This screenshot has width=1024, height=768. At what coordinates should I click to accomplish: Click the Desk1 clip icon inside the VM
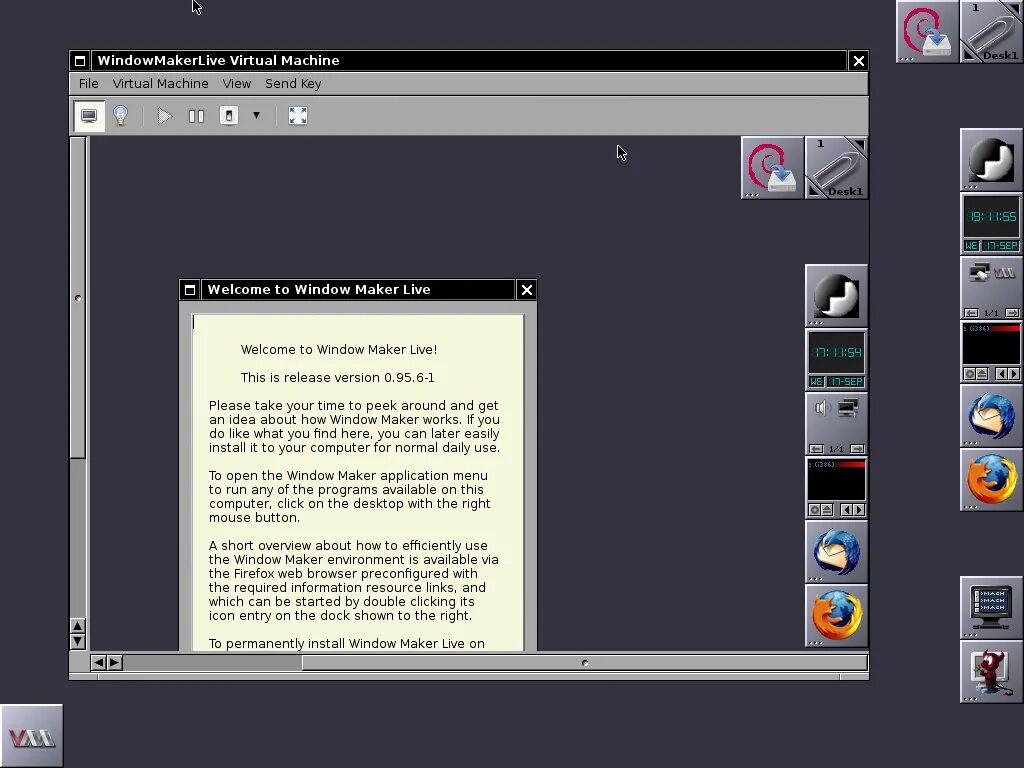[x=837, y=168]
